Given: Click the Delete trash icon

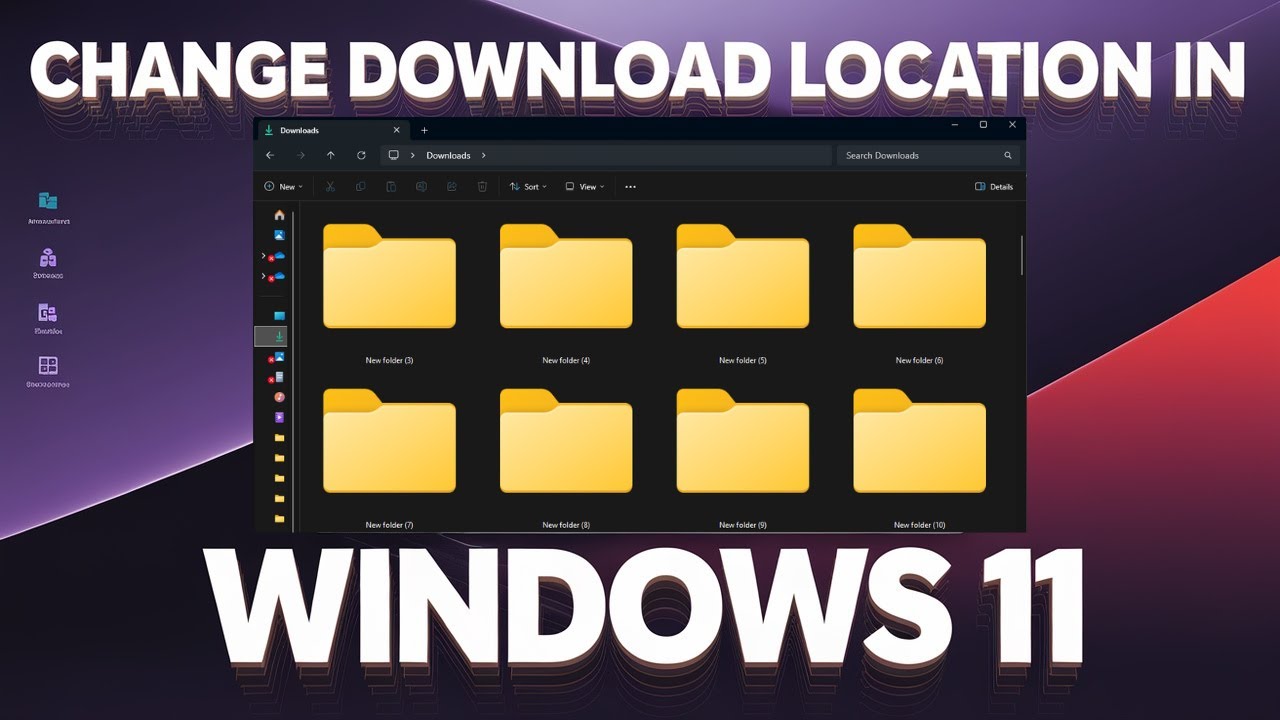Looking at the screenshot, I should click(482, 187).
